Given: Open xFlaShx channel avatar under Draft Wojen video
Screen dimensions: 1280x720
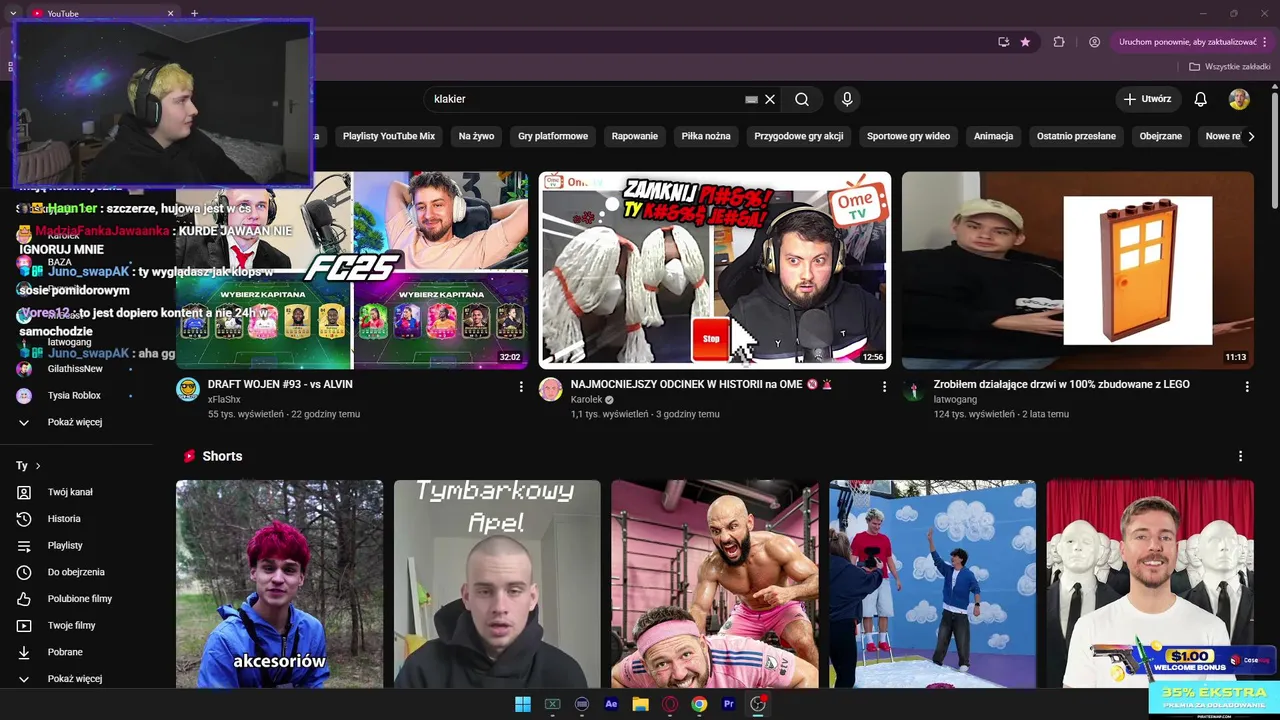Looking at the screenshot, I should 188,390.
